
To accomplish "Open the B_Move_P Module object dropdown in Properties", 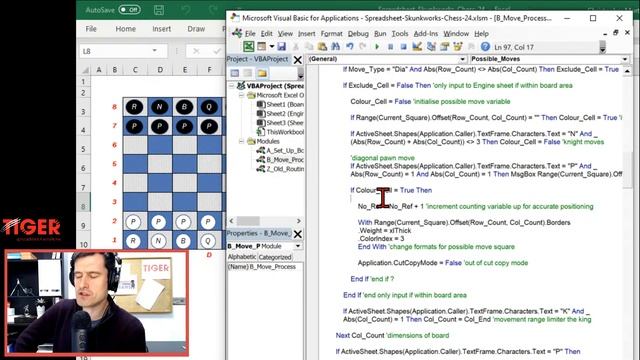I will click(298, 246).
